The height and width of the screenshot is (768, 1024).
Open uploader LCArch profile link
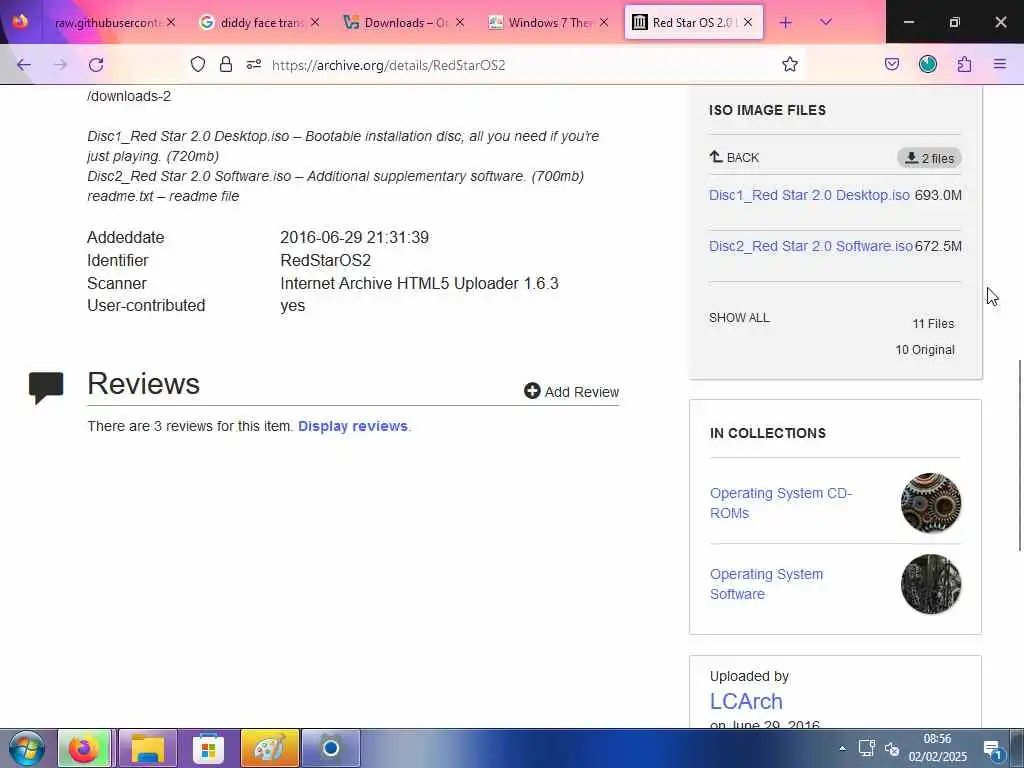[x=746, y=701]
